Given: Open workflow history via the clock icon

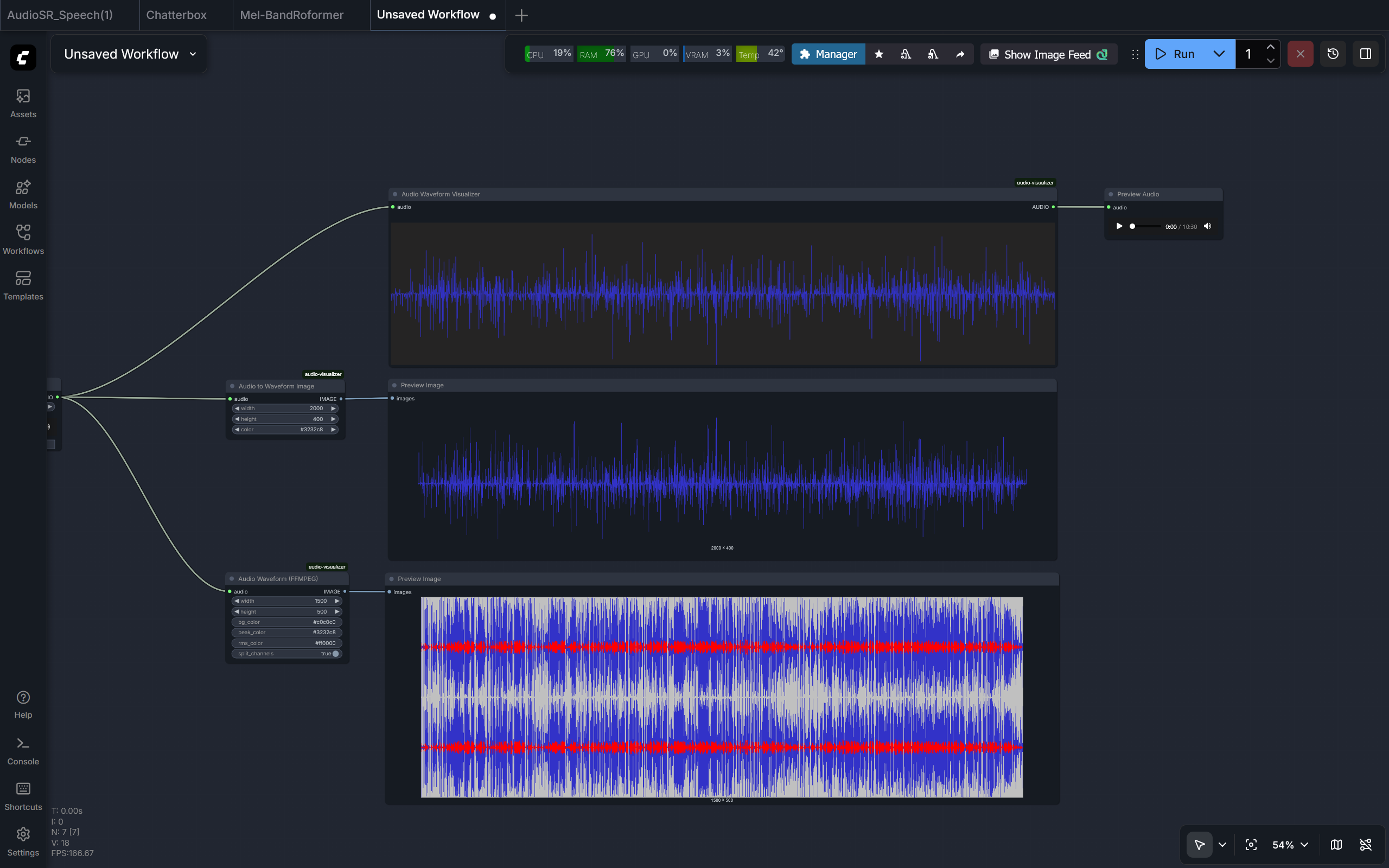Looking at the screenshot, I should (1332, 53).
